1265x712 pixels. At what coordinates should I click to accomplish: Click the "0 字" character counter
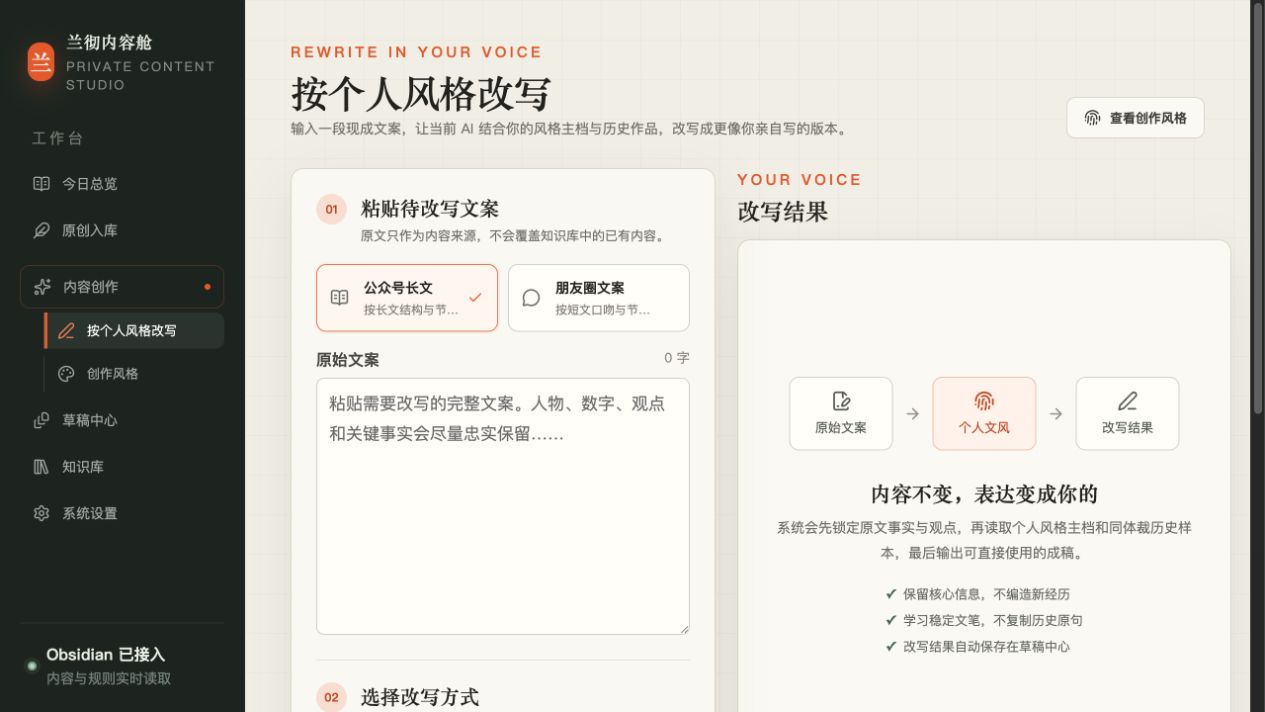(677, 358)
